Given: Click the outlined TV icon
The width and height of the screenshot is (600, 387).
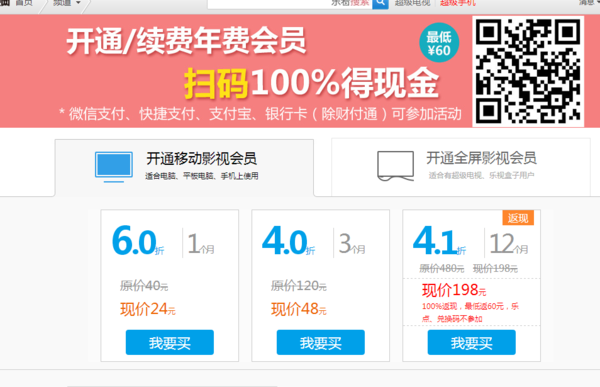Looking at the screenshot, I should click(395, 166).
